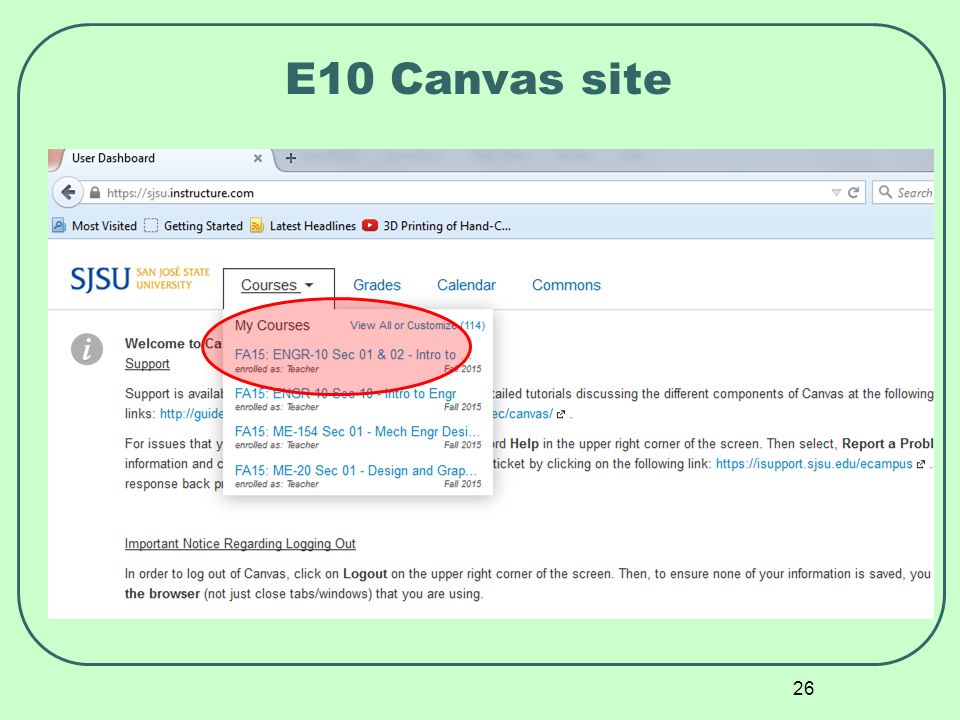Open the Most Visited bookmark

pyautogui.click(x=94, y=226)
